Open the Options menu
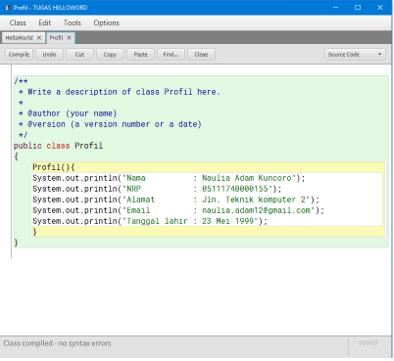This screenshot has width=394, height=361. 106,23
